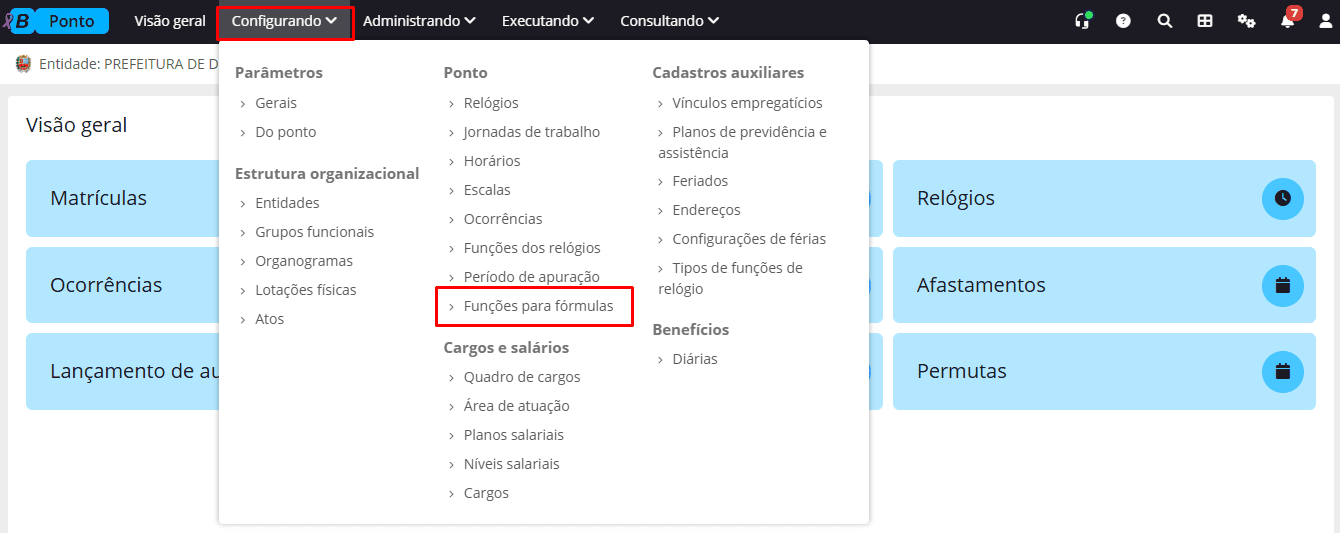Image resolution: width=1340 pixels, height=533 pixels.
Task: Expand the Executando dropdown menu
Action: point(548,21)
